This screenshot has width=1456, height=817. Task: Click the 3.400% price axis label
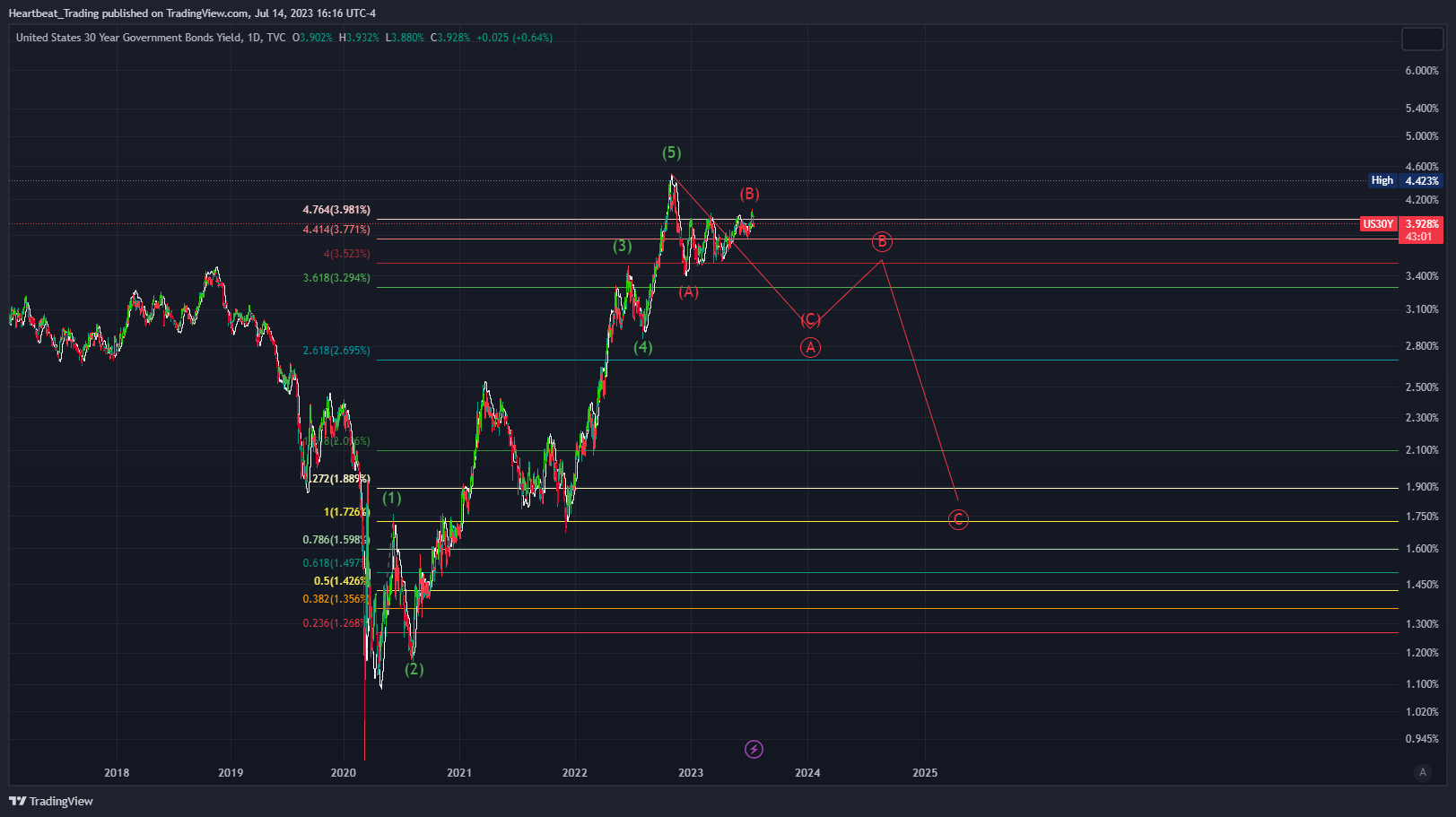(1422, 276)
